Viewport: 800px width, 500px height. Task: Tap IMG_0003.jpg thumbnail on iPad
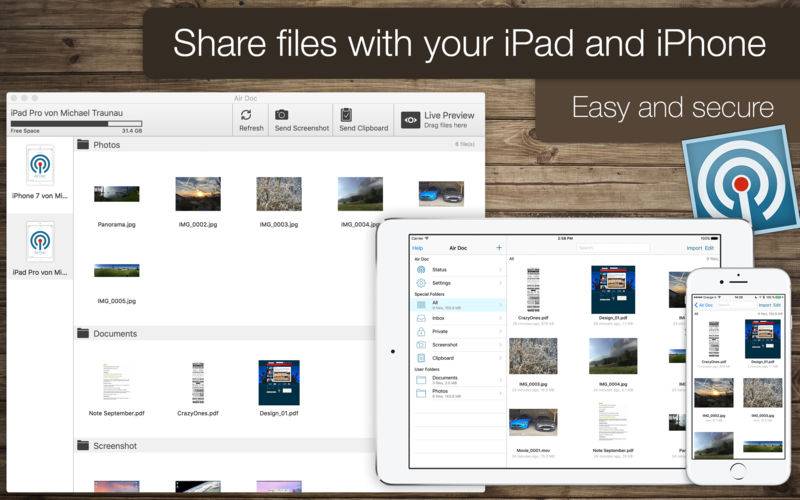click(x=533, y=356)
